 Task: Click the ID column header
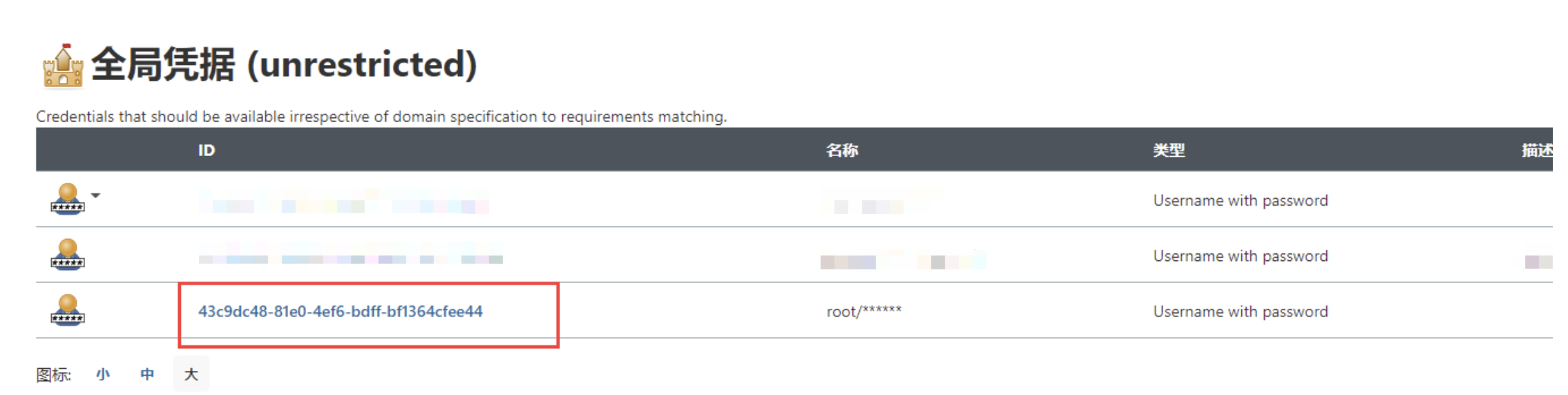pyautogui.click(x=207, y=150)
